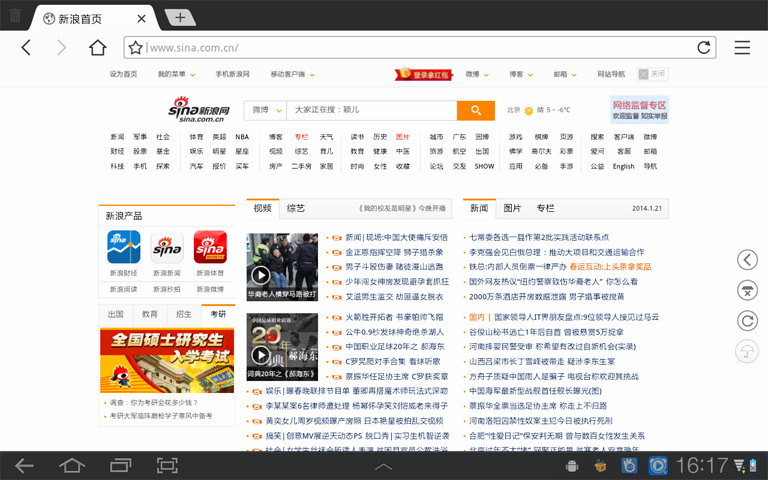Play the 华裔老人横穿马路被打 video thumbnail
Image resolution: width=768 pixels, height=480 pixels.
[x=282, y=267]
